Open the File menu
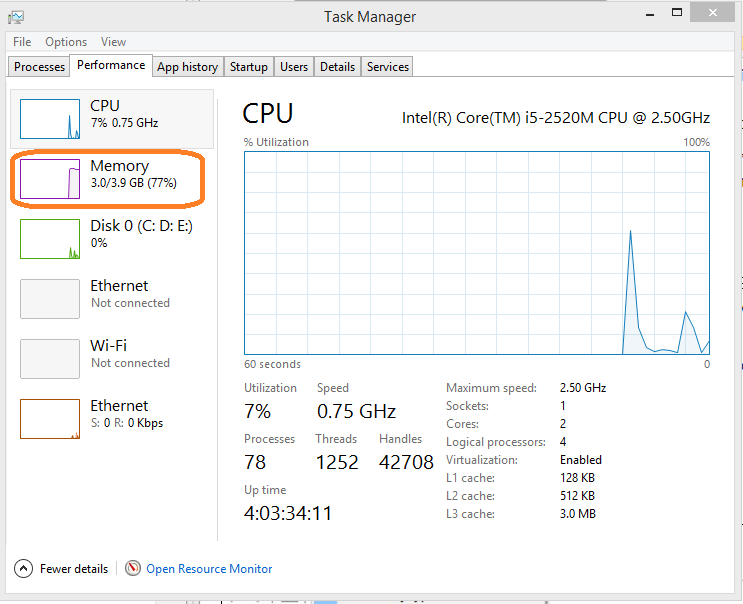Viewport: 743px width, 604px height. [x=22, y=42]
